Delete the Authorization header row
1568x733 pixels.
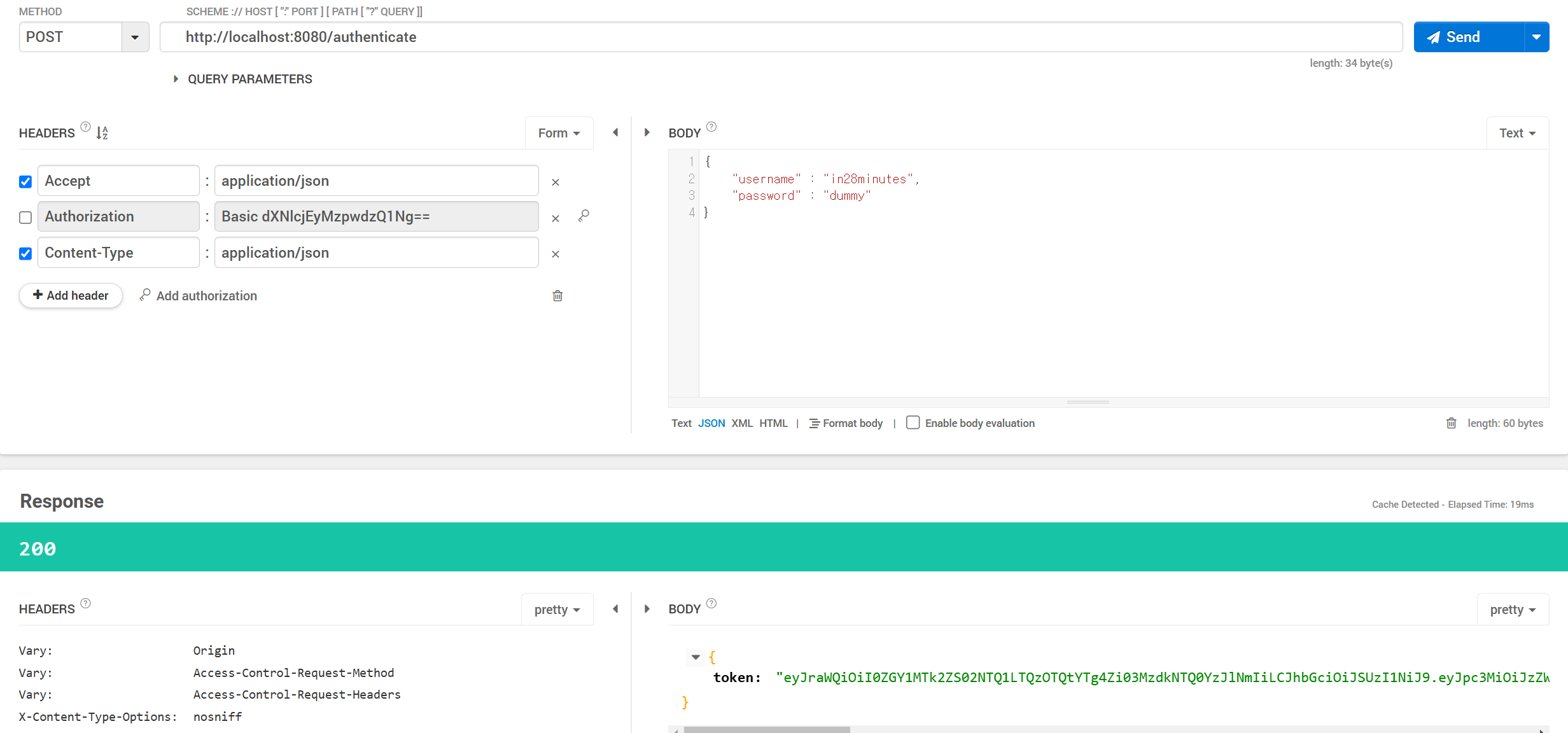(x=555, y=218)
